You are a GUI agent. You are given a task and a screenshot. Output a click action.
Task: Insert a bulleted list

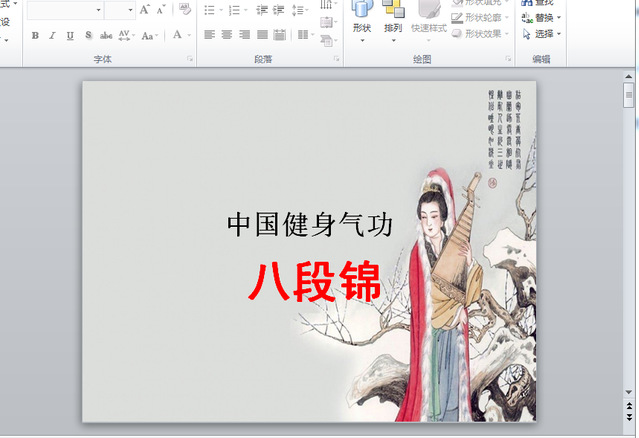210,10
